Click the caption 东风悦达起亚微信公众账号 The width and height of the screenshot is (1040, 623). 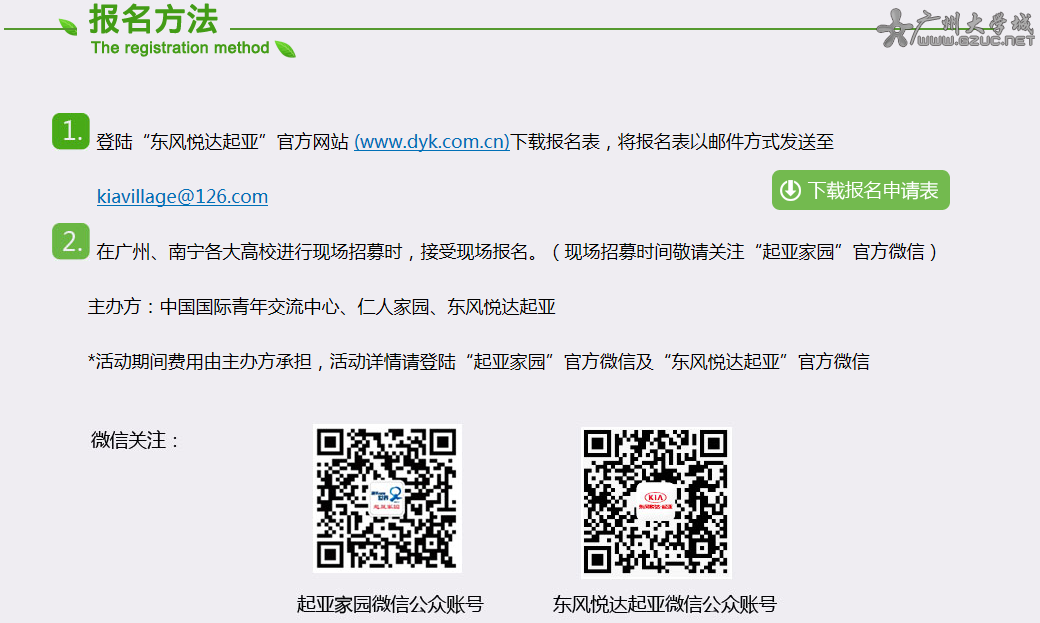[664, 604]
